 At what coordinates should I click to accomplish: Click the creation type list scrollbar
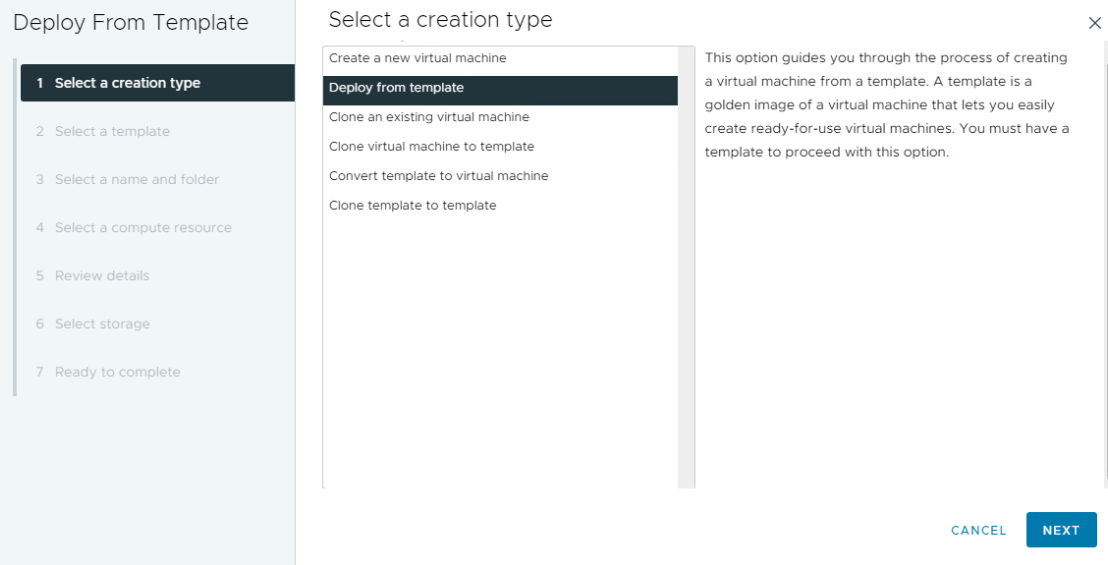coord(686,267)
